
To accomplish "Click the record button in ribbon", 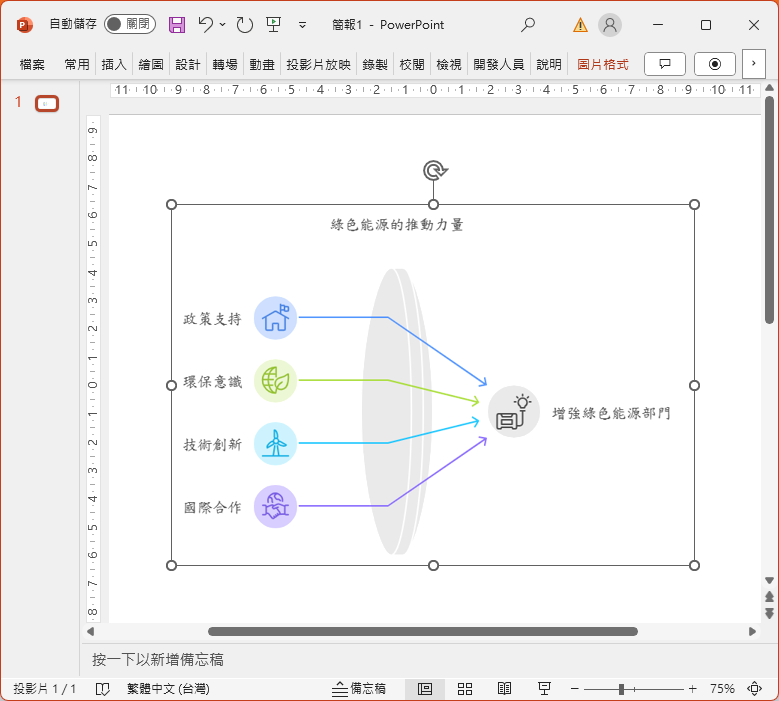I will click(x=714, y=64).
